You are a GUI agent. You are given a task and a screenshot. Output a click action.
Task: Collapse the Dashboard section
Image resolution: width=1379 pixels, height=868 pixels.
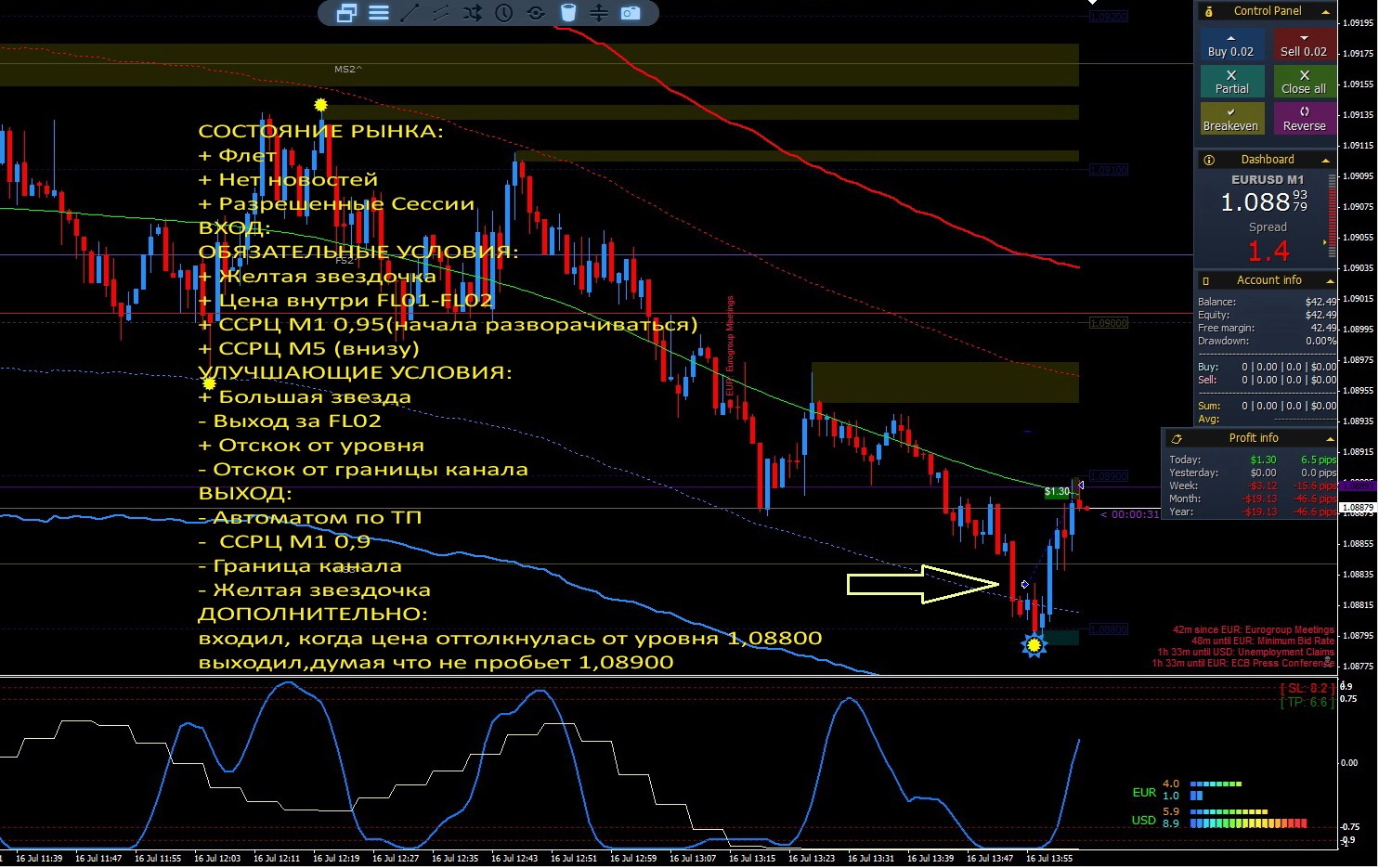click(1325, 160)
